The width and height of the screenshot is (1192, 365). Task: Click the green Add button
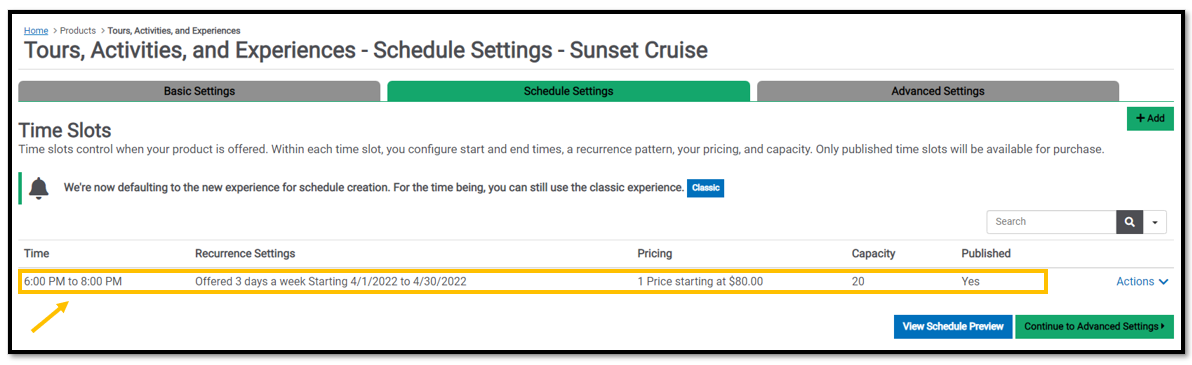[1149, 119]
